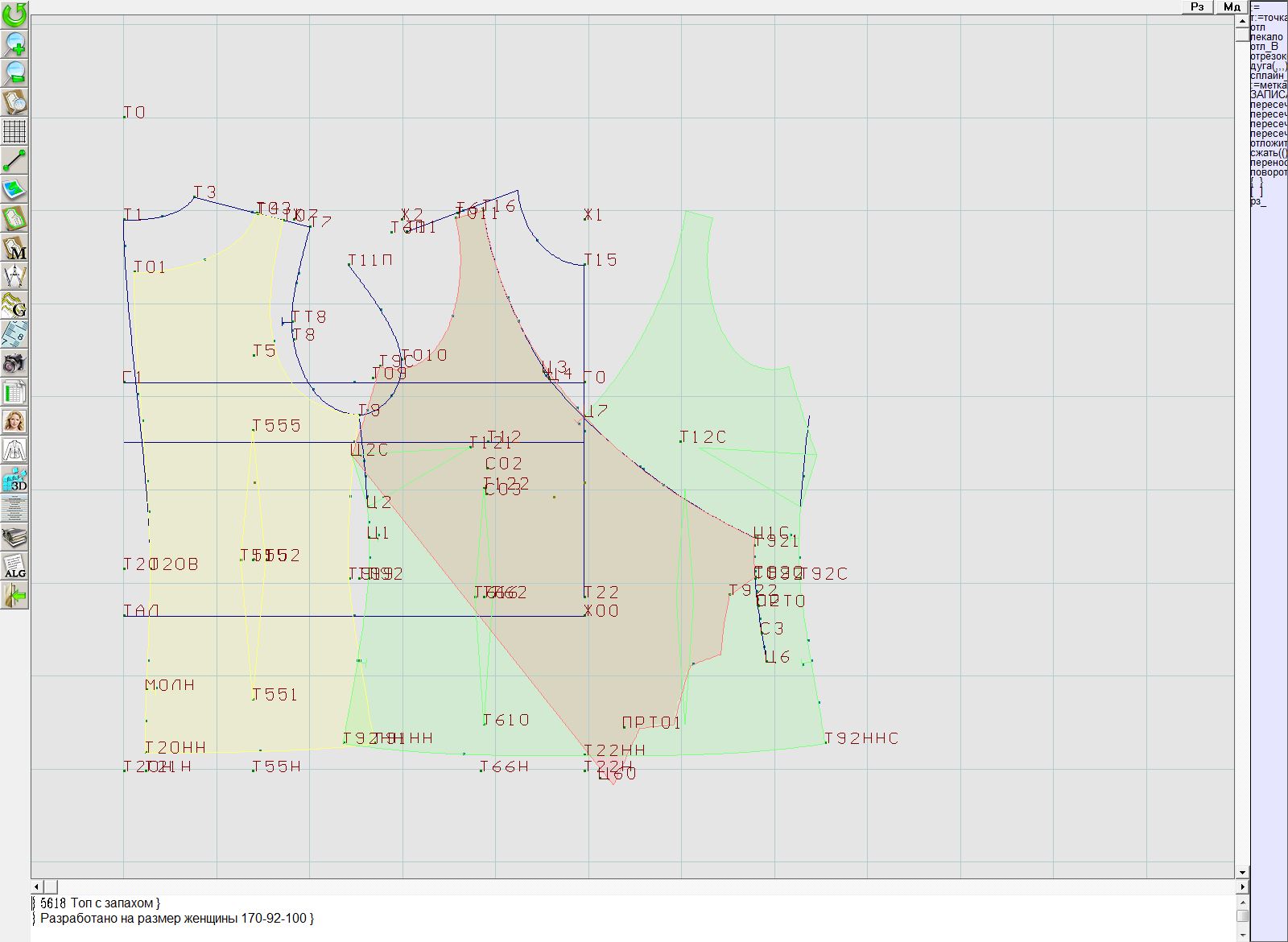
Task: Open the 3D view icon
Action: point(14,479)
